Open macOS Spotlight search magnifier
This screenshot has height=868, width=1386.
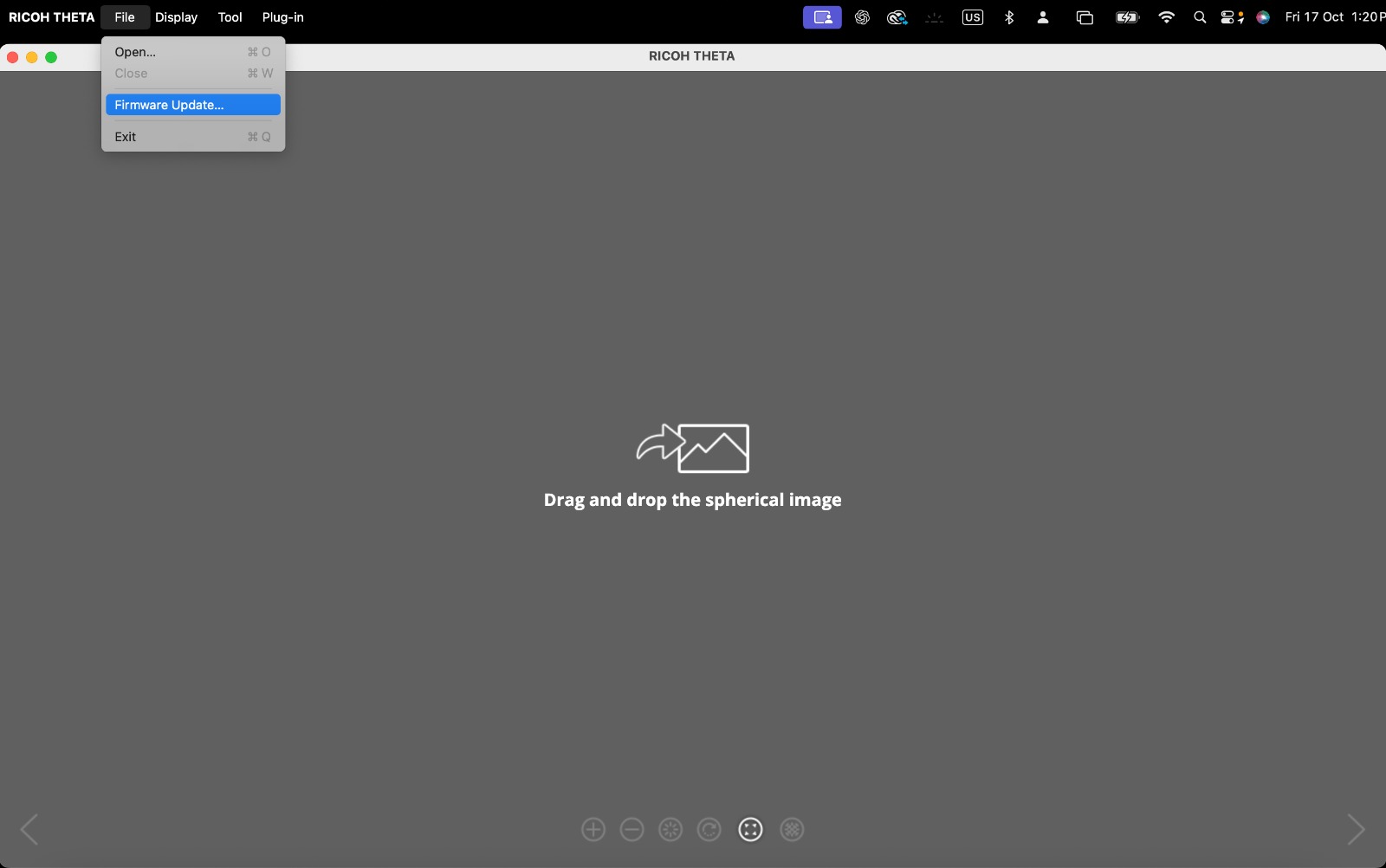(x=1200, y=17)
